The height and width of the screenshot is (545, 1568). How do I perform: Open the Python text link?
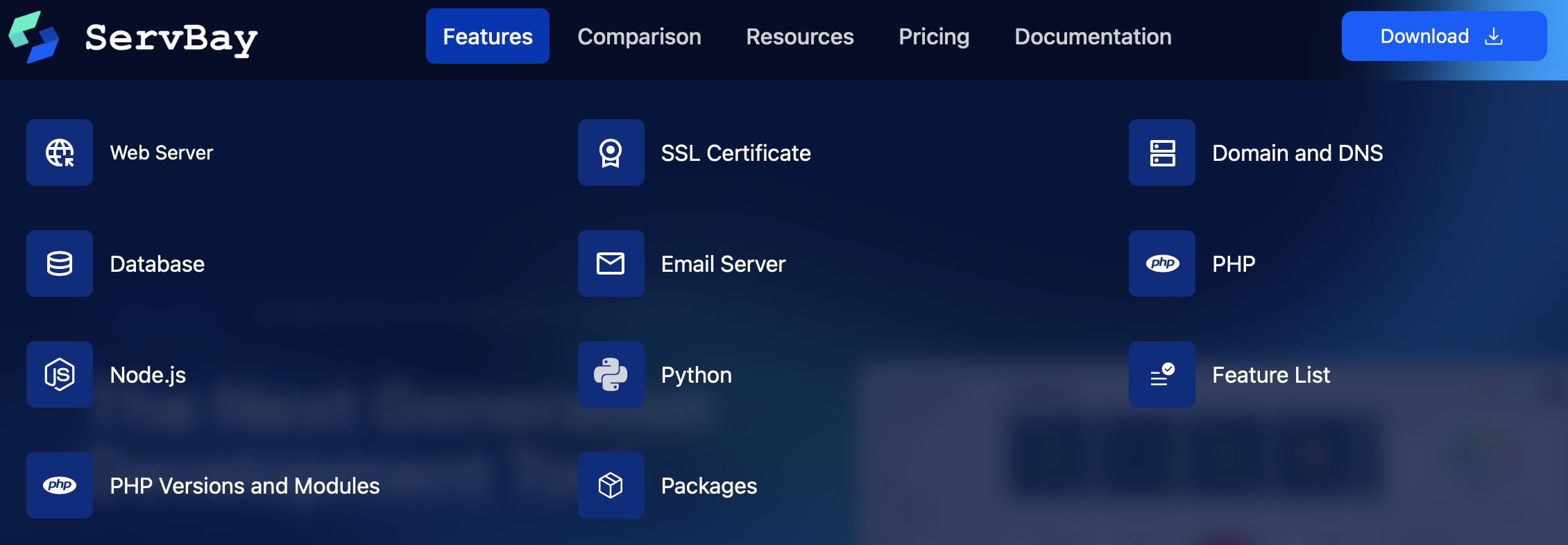[696, 375]
